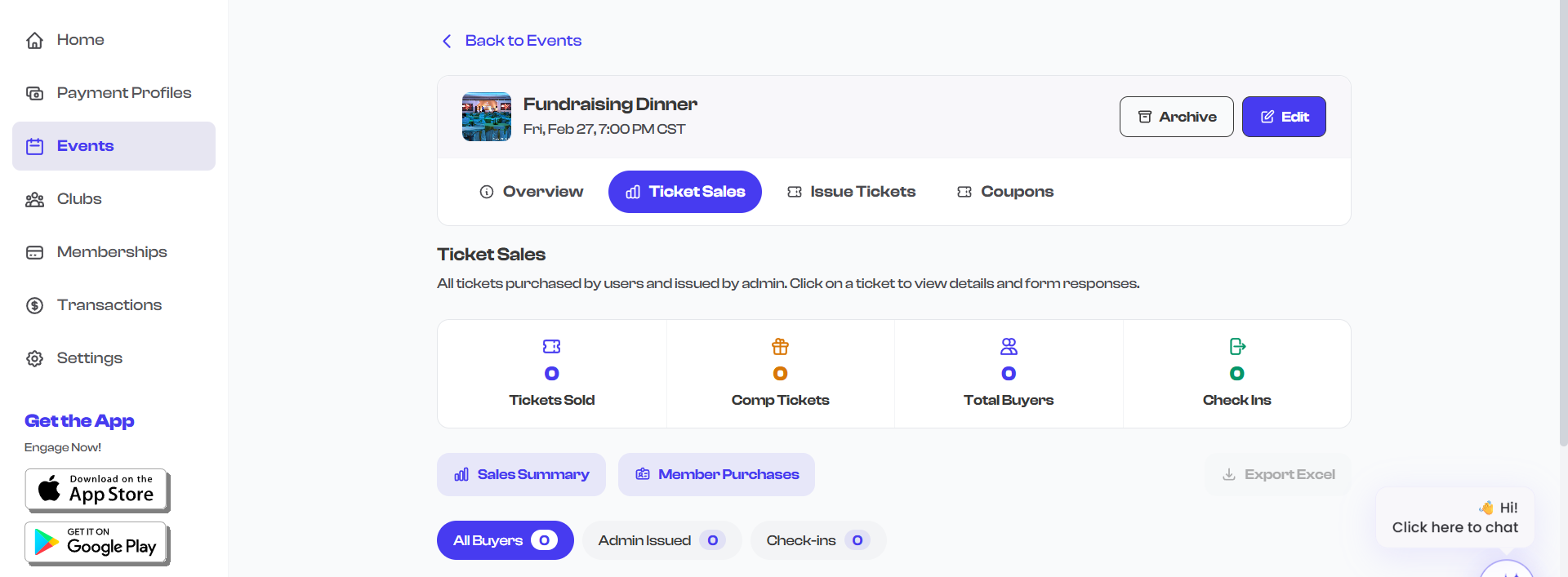Filter by Admin Issued tickets
The width and height of the screenshot is (1568, 577).
(x=661, y=540)
